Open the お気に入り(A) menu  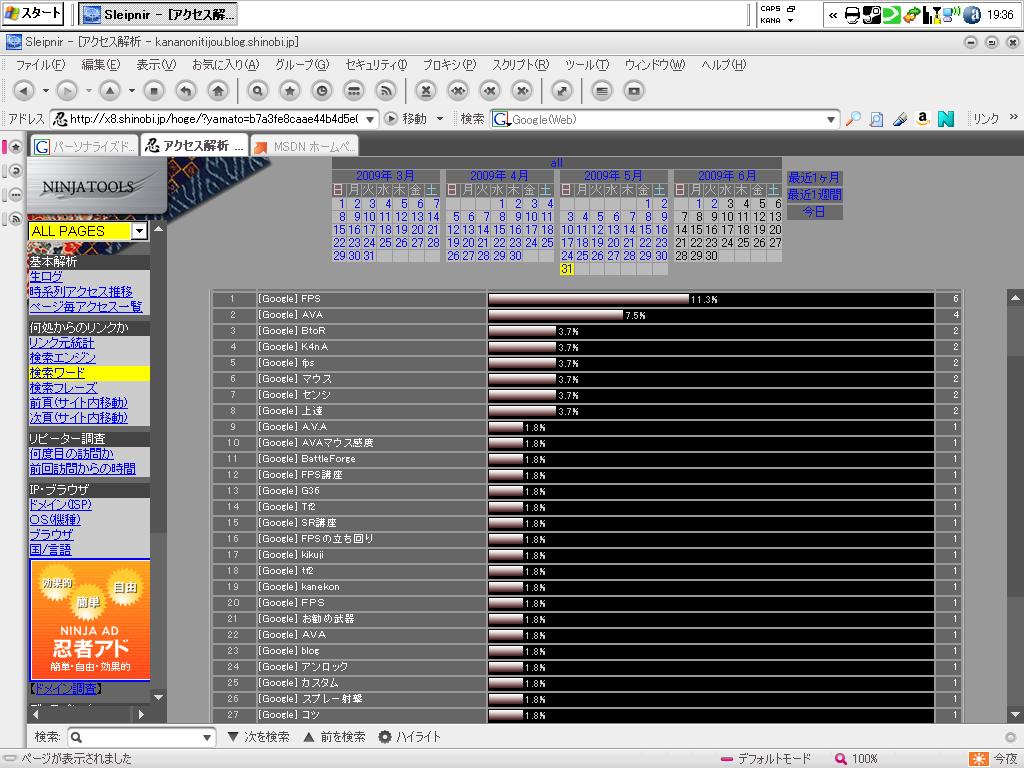click(225, 65)
